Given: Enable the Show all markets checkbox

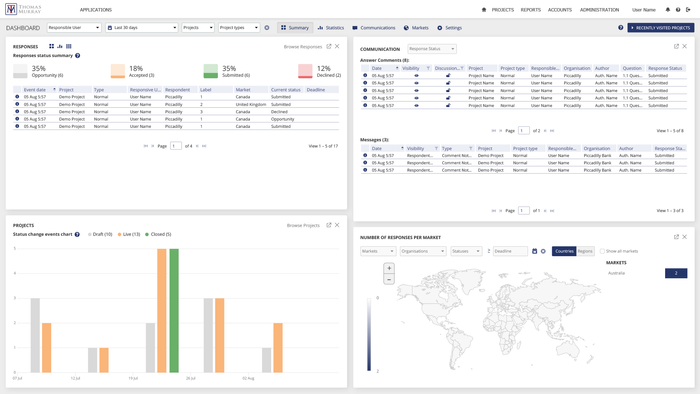Looking at the screenshot, I should pyautogui.click(x=602, y=251).
